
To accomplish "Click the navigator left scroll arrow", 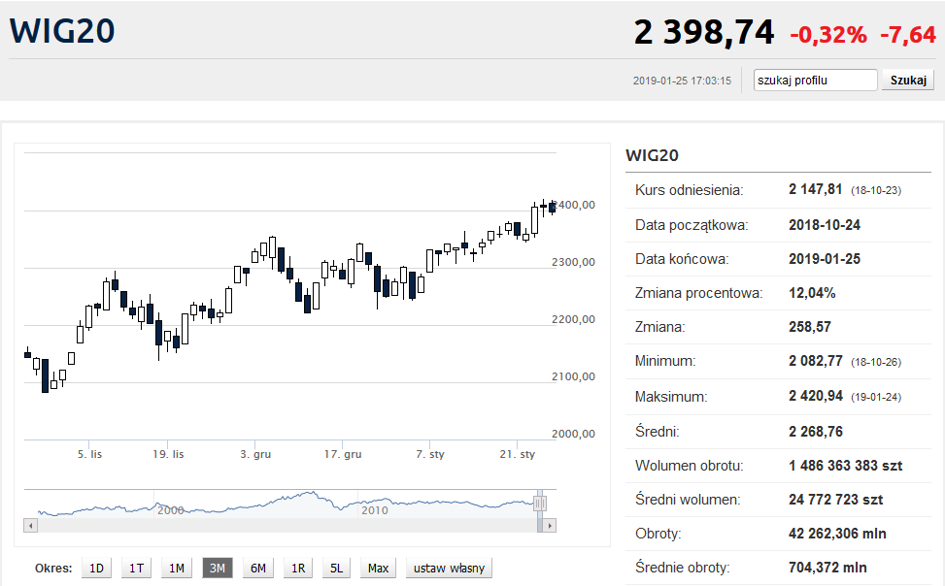I will click(30, 525).
